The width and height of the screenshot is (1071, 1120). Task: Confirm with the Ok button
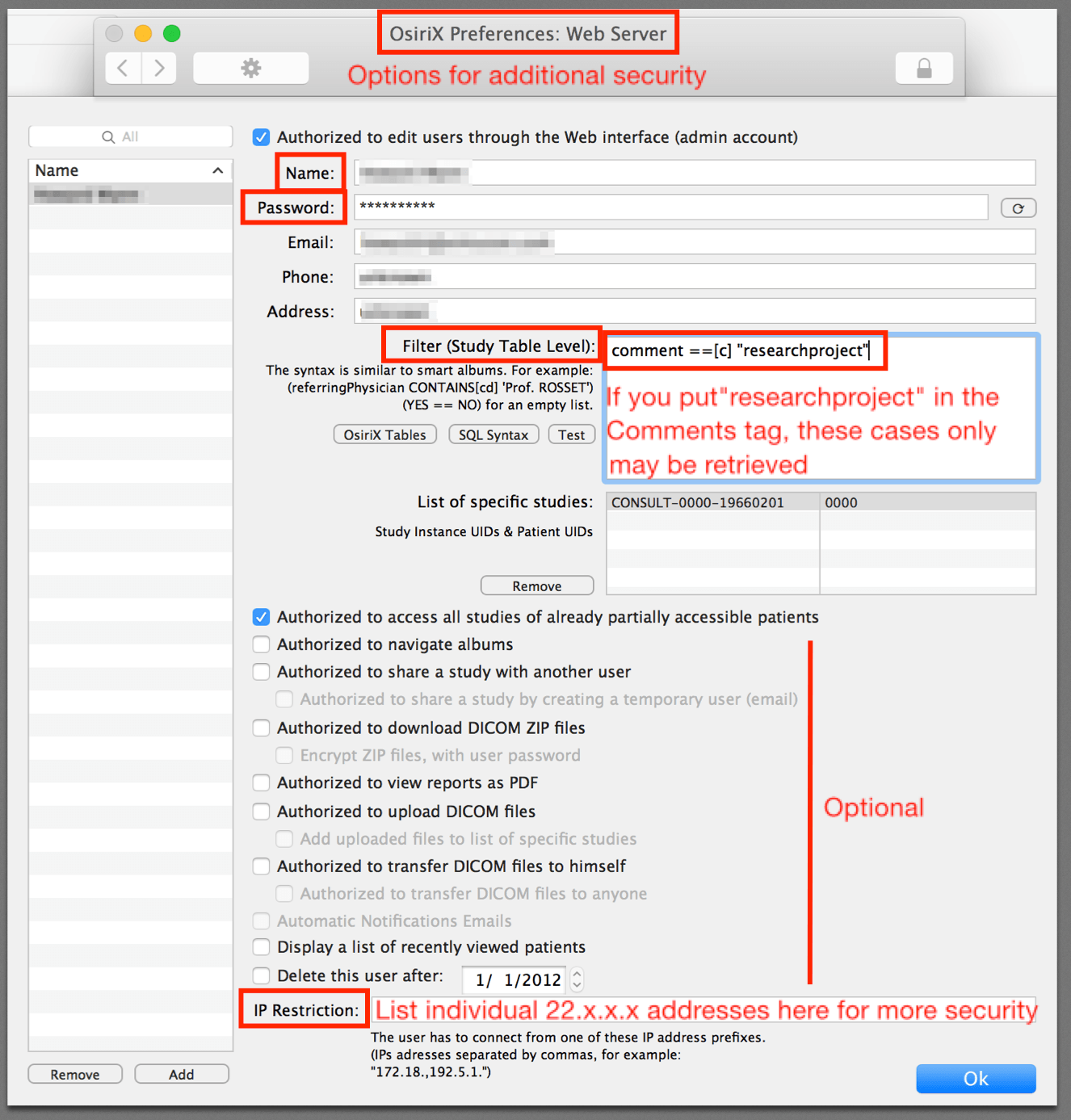click(x=976, y=1079)
